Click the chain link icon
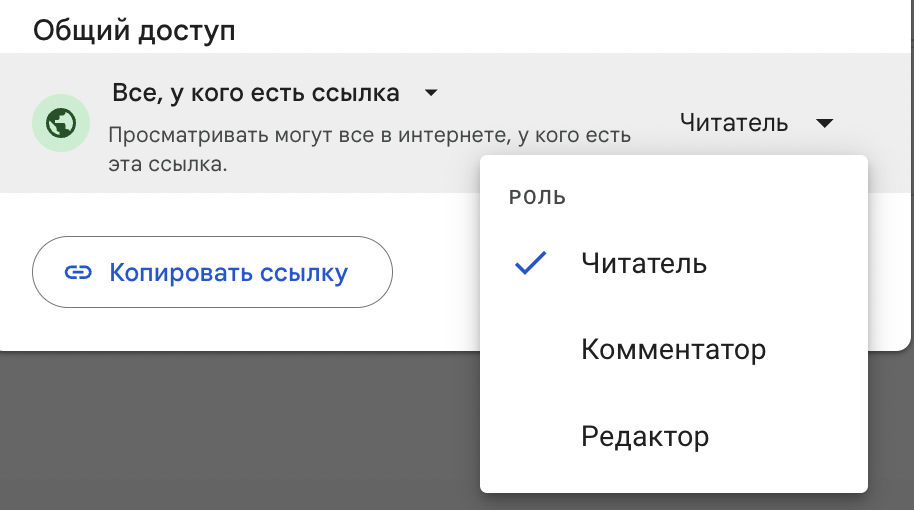914x510 pixels. pyautogui.click(x=78, y=272)
